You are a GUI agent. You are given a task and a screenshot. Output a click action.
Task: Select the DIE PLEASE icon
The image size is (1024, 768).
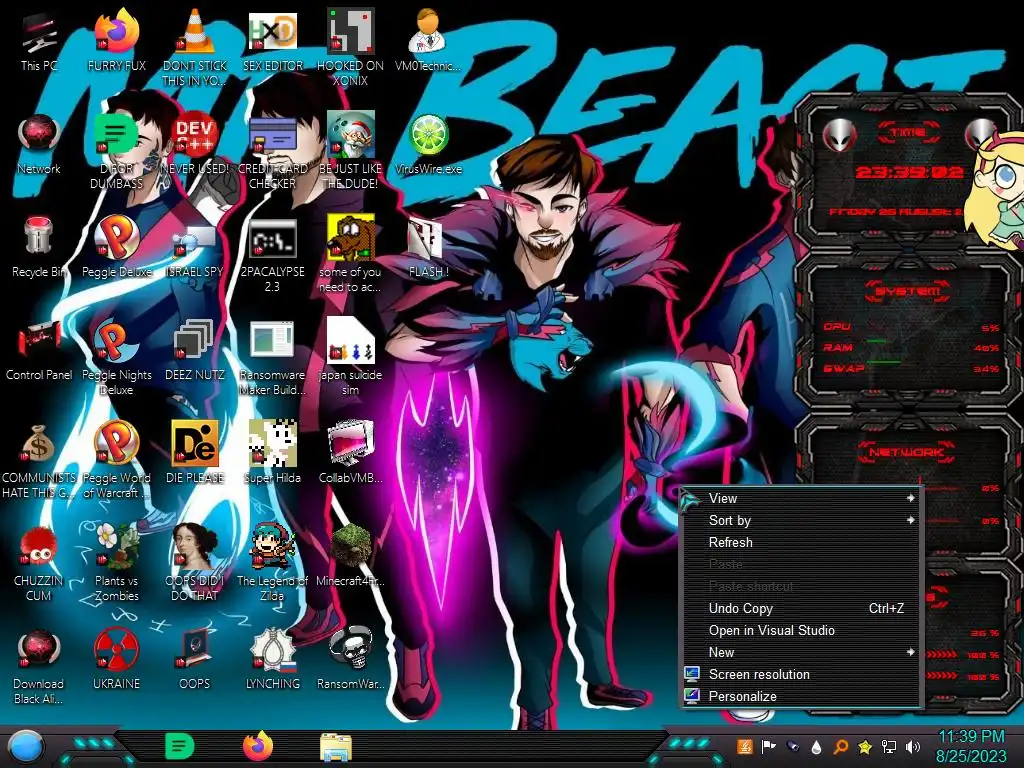pyautogui.click(x=195, y=453)
